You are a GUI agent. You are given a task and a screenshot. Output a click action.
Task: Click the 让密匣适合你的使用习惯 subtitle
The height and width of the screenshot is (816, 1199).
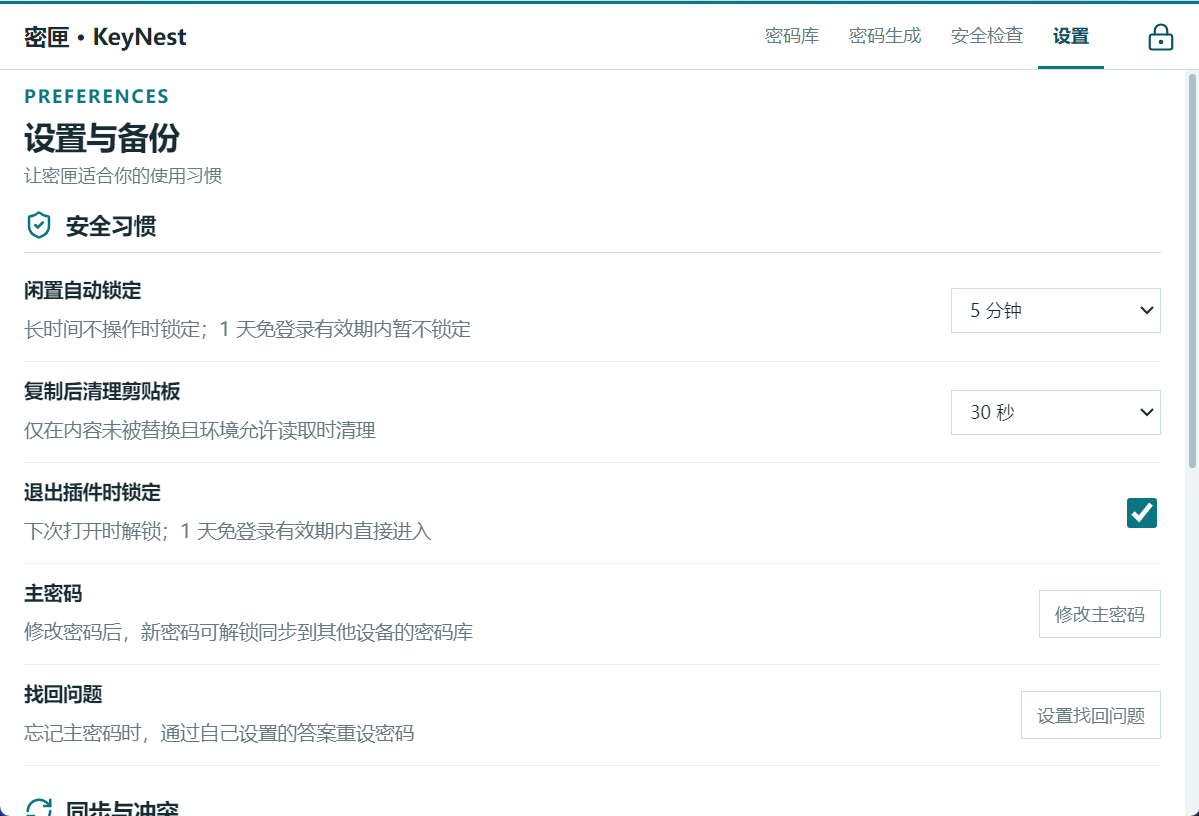click(x=123, y=176)
